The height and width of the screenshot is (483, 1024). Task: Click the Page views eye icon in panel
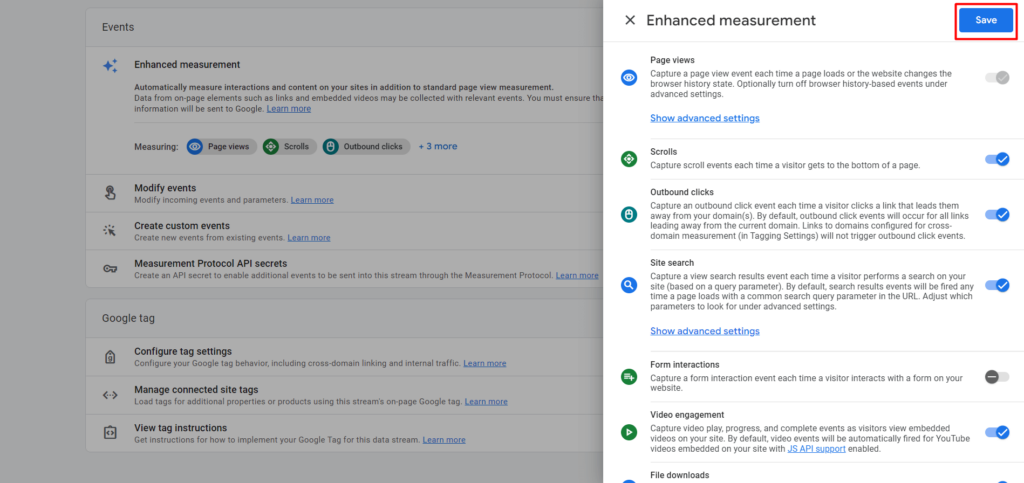pos(629,78)
